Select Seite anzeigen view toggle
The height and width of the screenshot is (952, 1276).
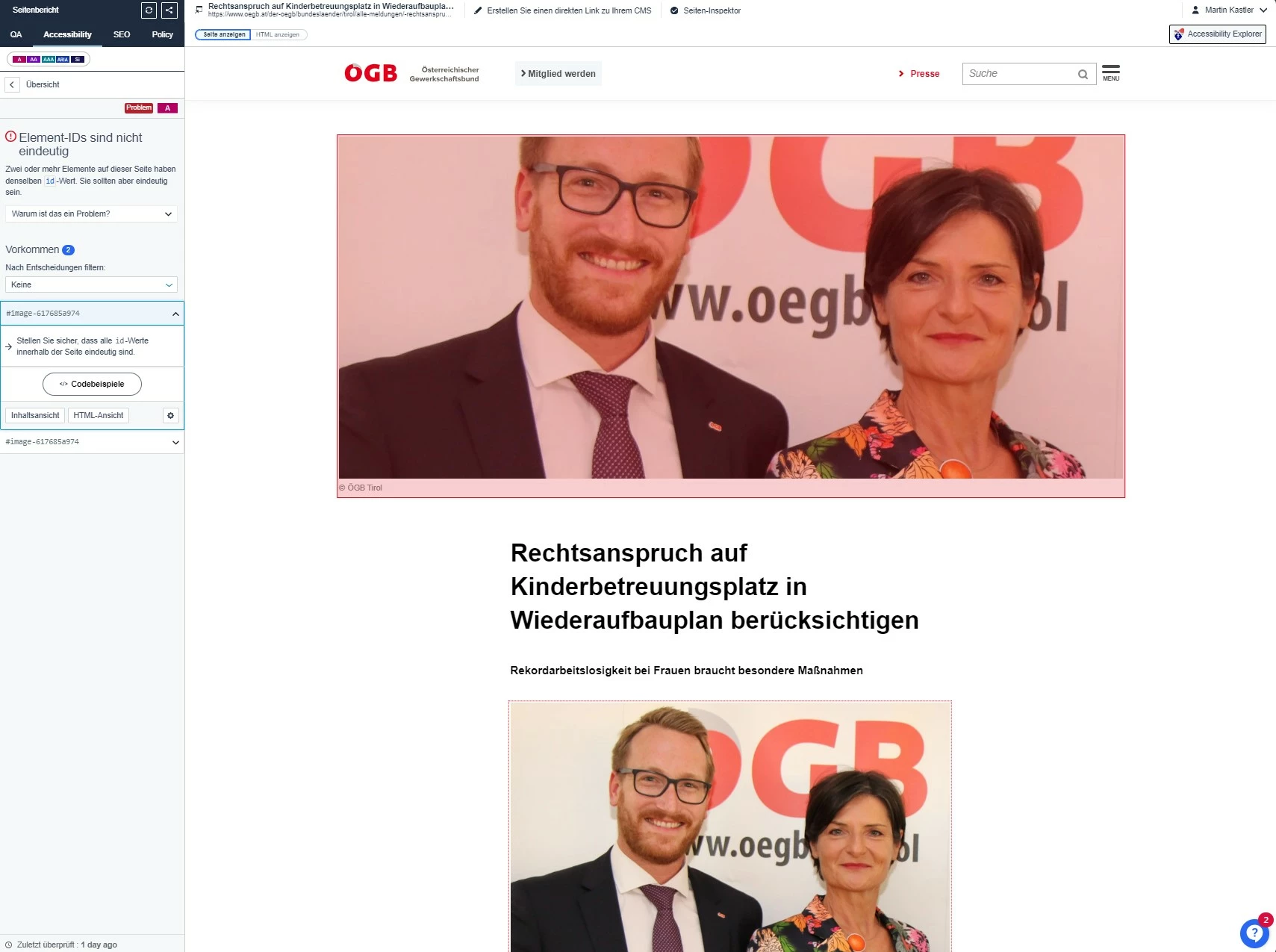tap(224, 34)
